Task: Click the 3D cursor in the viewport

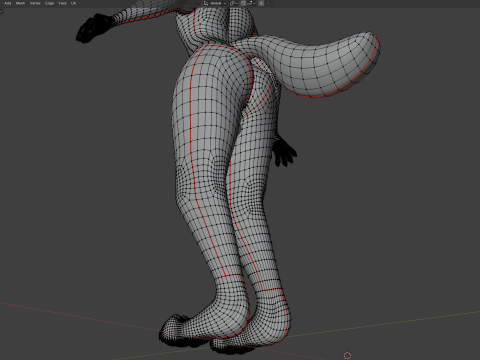Action: click(347, 356)
